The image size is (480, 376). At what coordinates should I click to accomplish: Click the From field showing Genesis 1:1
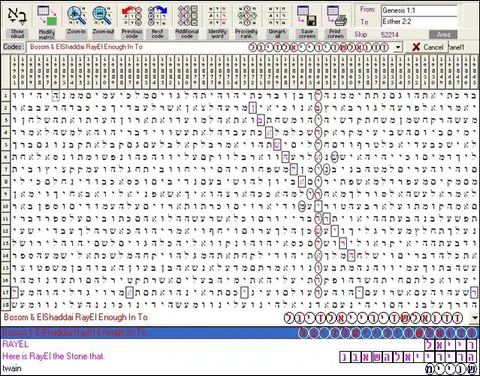420,10
